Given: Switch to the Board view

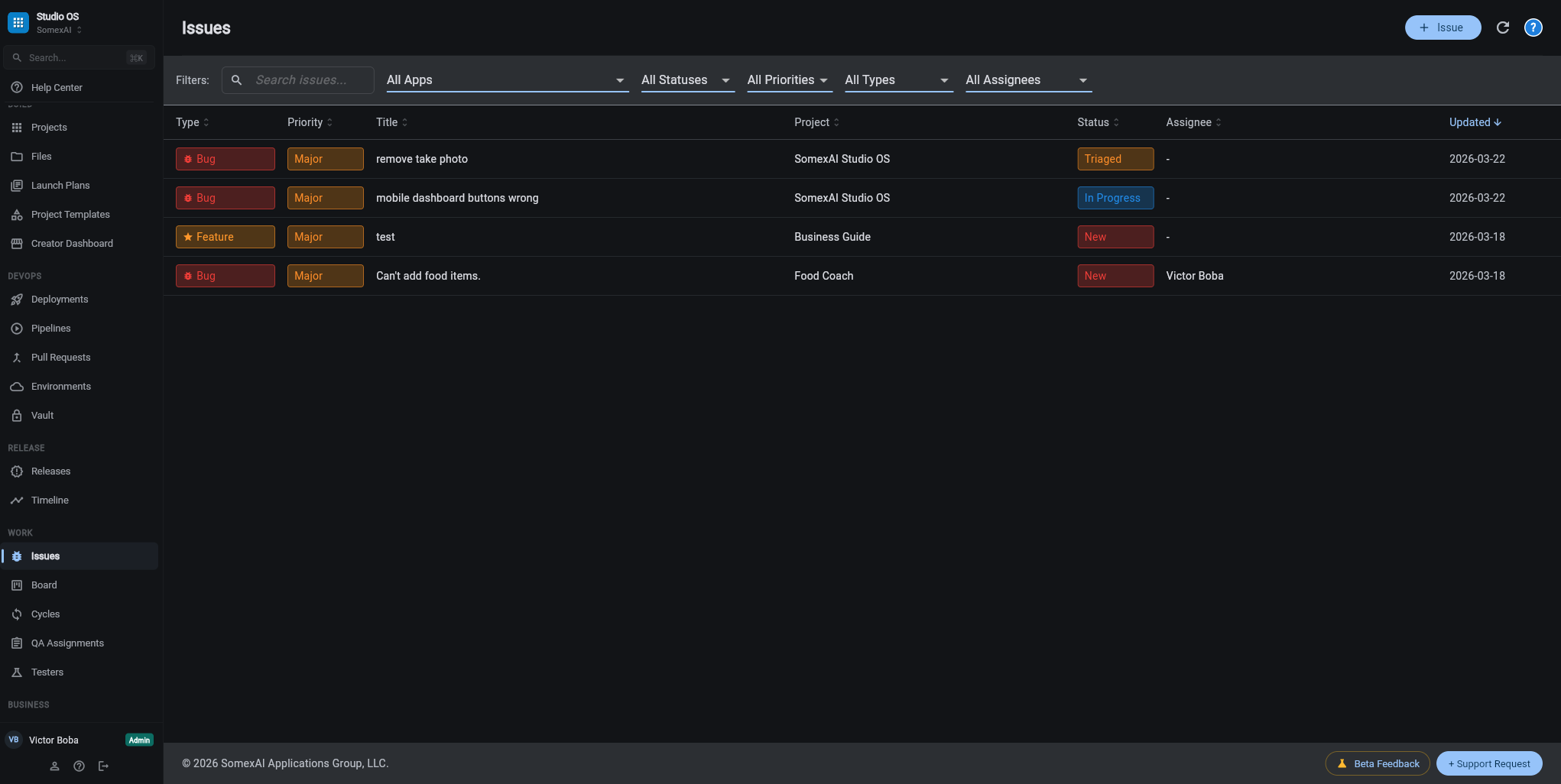Looking at the screenshot, I should click(44, 585).
